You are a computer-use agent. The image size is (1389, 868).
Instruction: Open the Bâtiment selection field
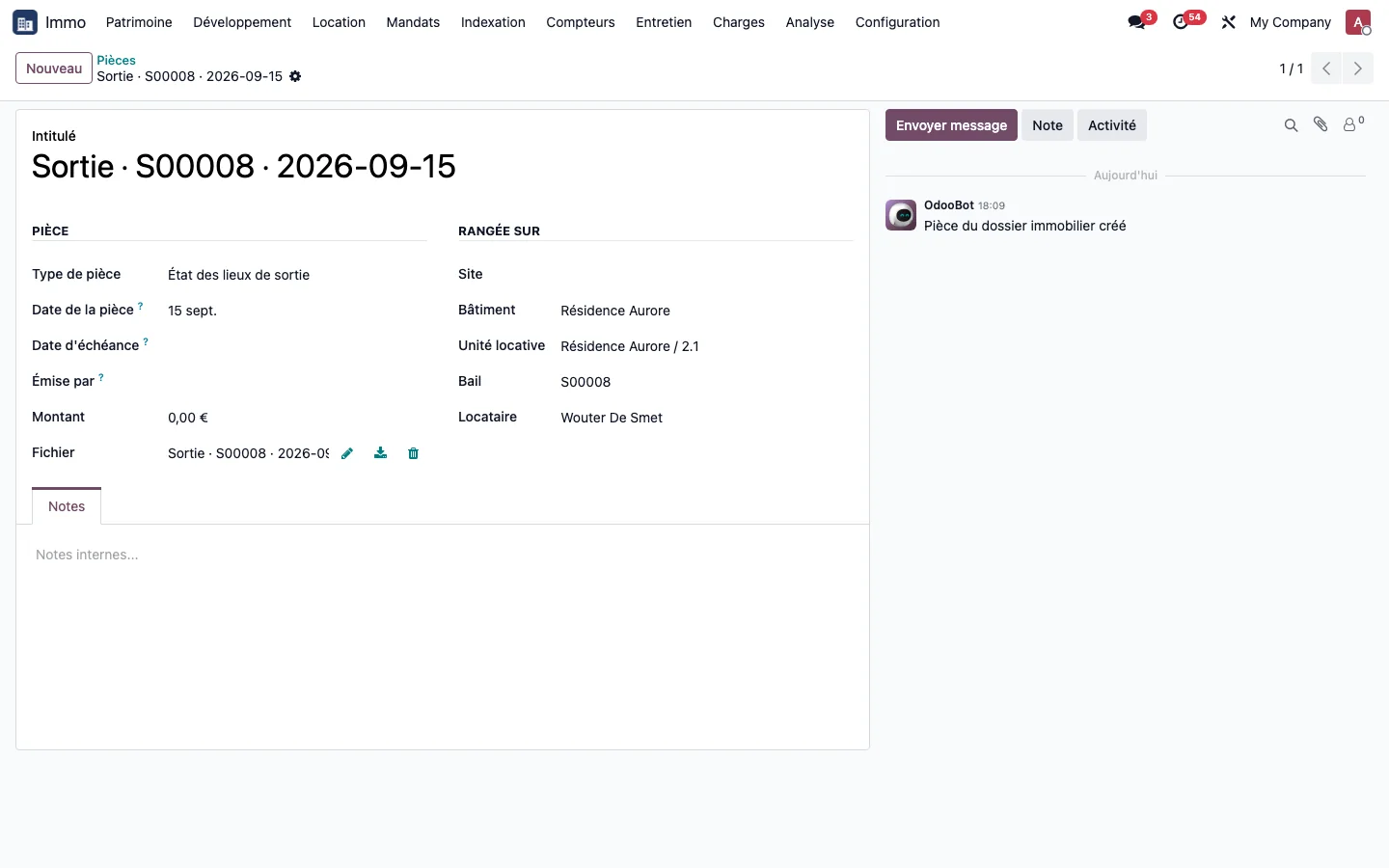point(707,311)
